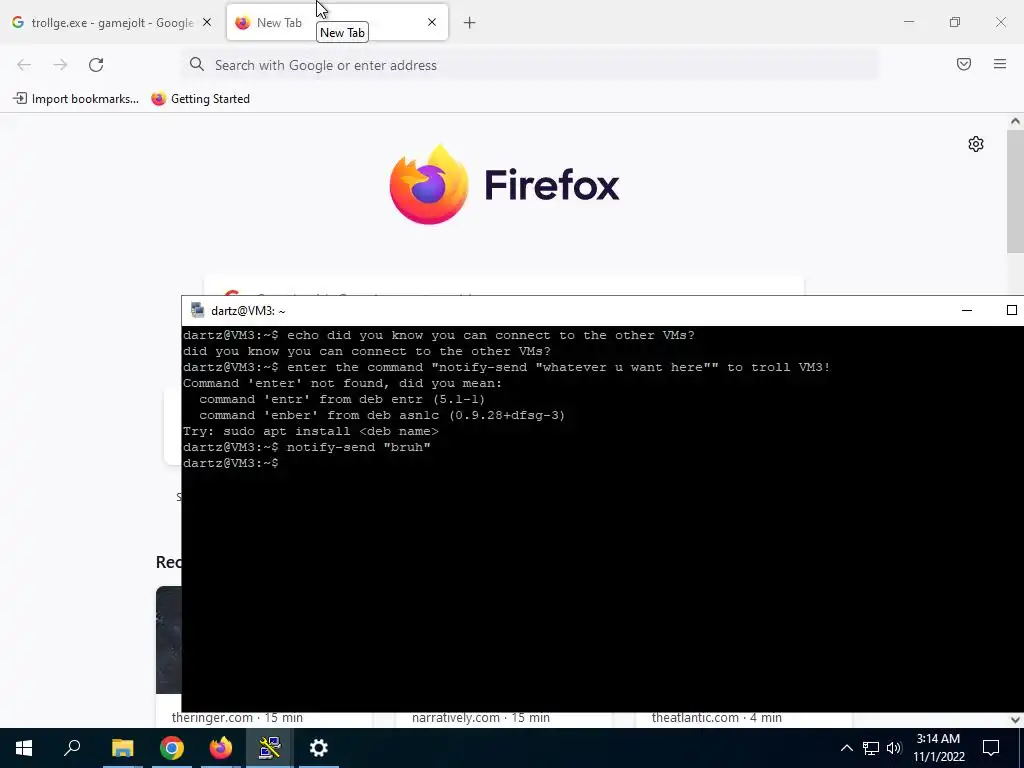This screenshot has height=768, width=1024.
Task: Open Windows taskbar search
Action: pos(72,748)
